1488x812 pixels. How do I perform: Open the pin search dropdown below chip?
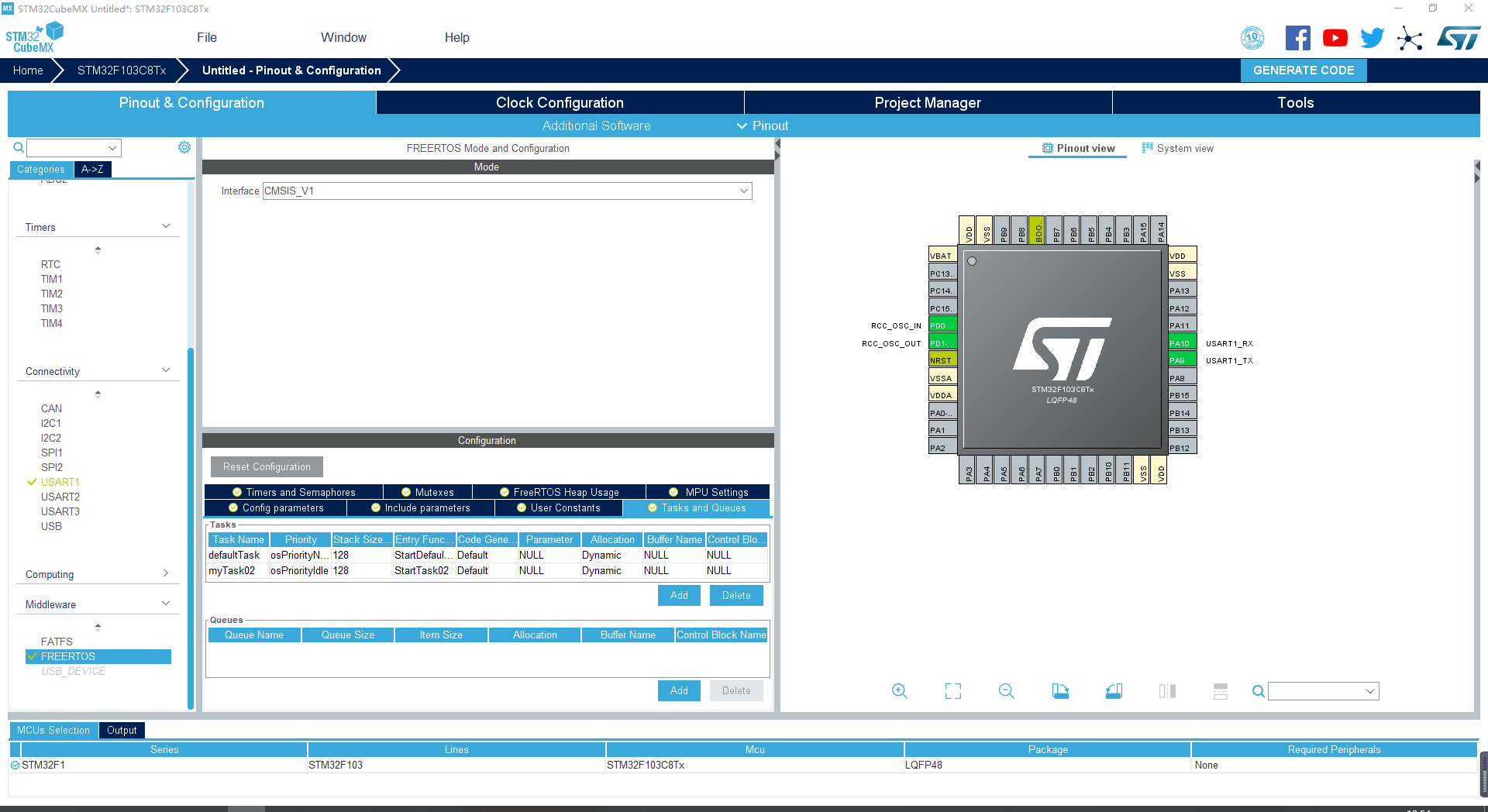[1370, 691]
